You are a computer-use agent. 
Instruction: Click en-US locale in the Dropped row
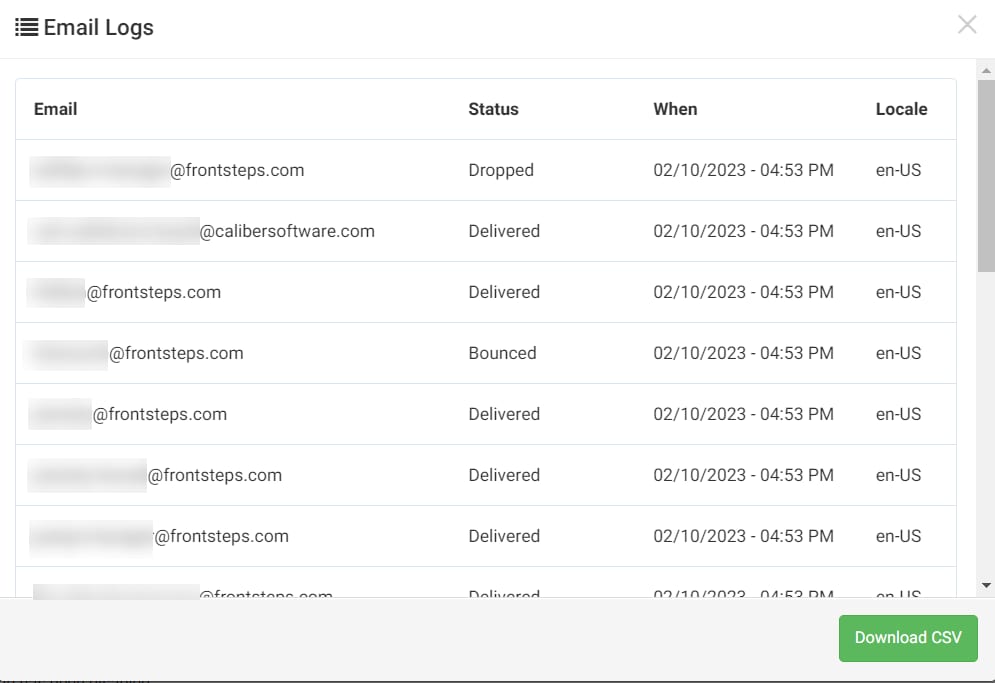coord(898,170)
